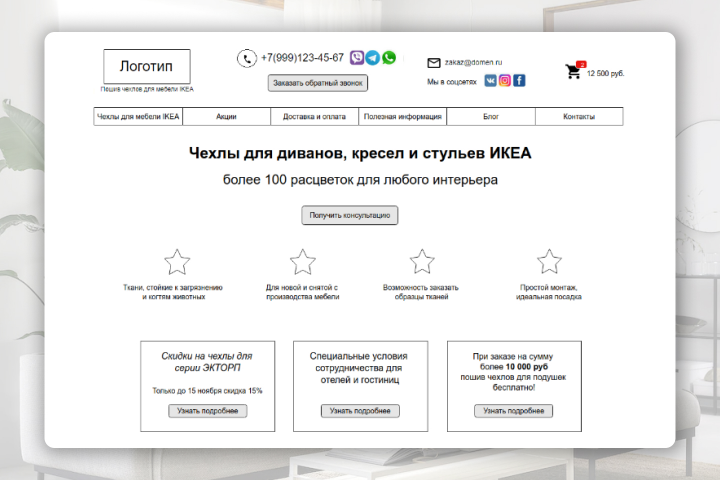Click star above 'Для новой и снятой'
This screenshot has height=480, width=720.
click(303, 262)
